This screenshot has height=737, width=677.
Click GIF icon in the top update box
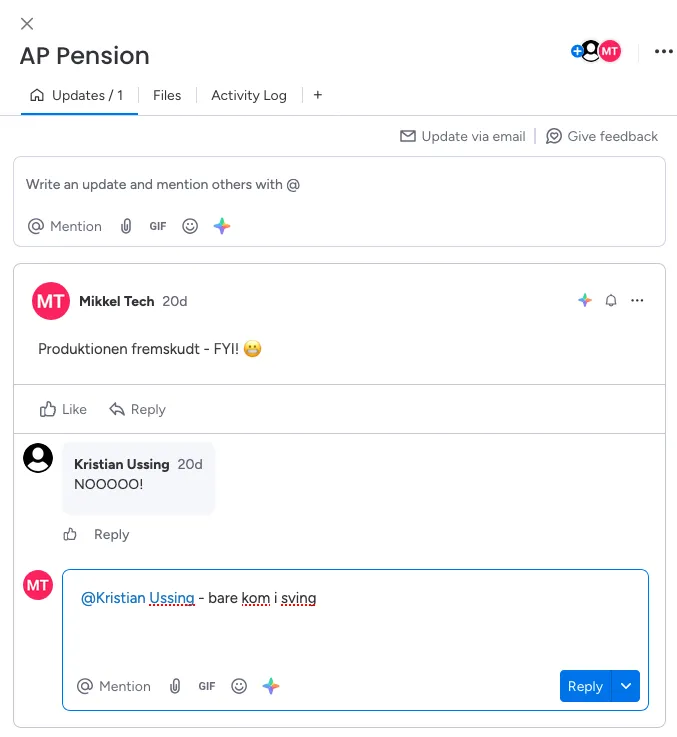(x=158, y=226)
